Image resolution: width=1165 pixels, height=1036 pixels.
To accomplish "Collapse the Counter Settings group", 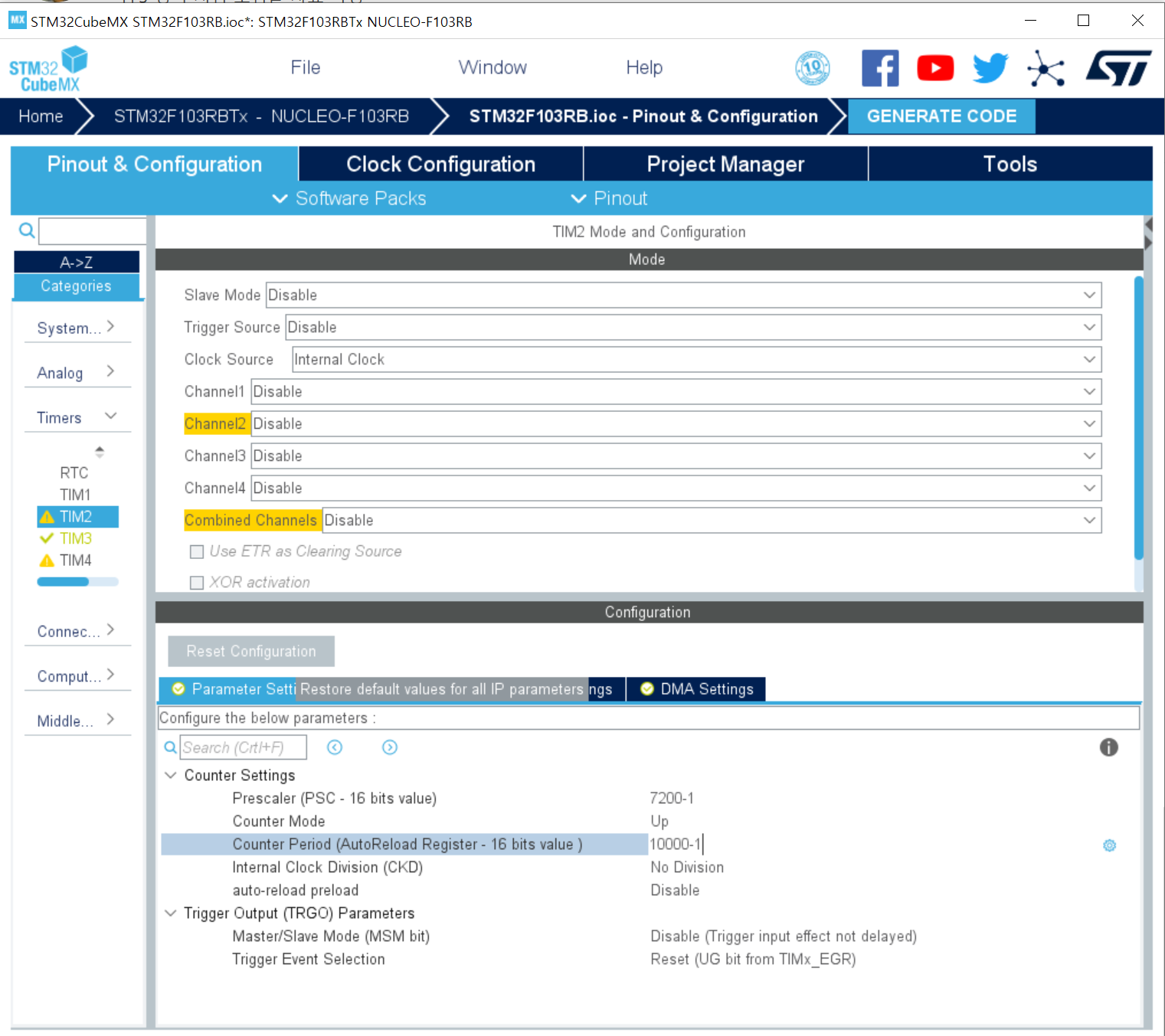I will click(x=171, y=776).
